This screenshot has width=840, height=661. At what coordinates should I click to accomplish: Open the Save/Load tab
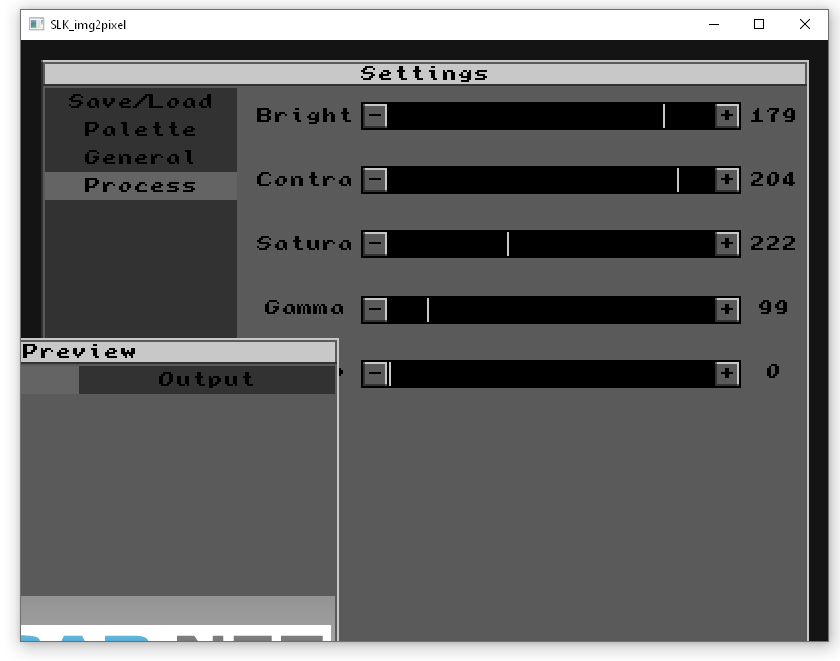click(141, 102)
